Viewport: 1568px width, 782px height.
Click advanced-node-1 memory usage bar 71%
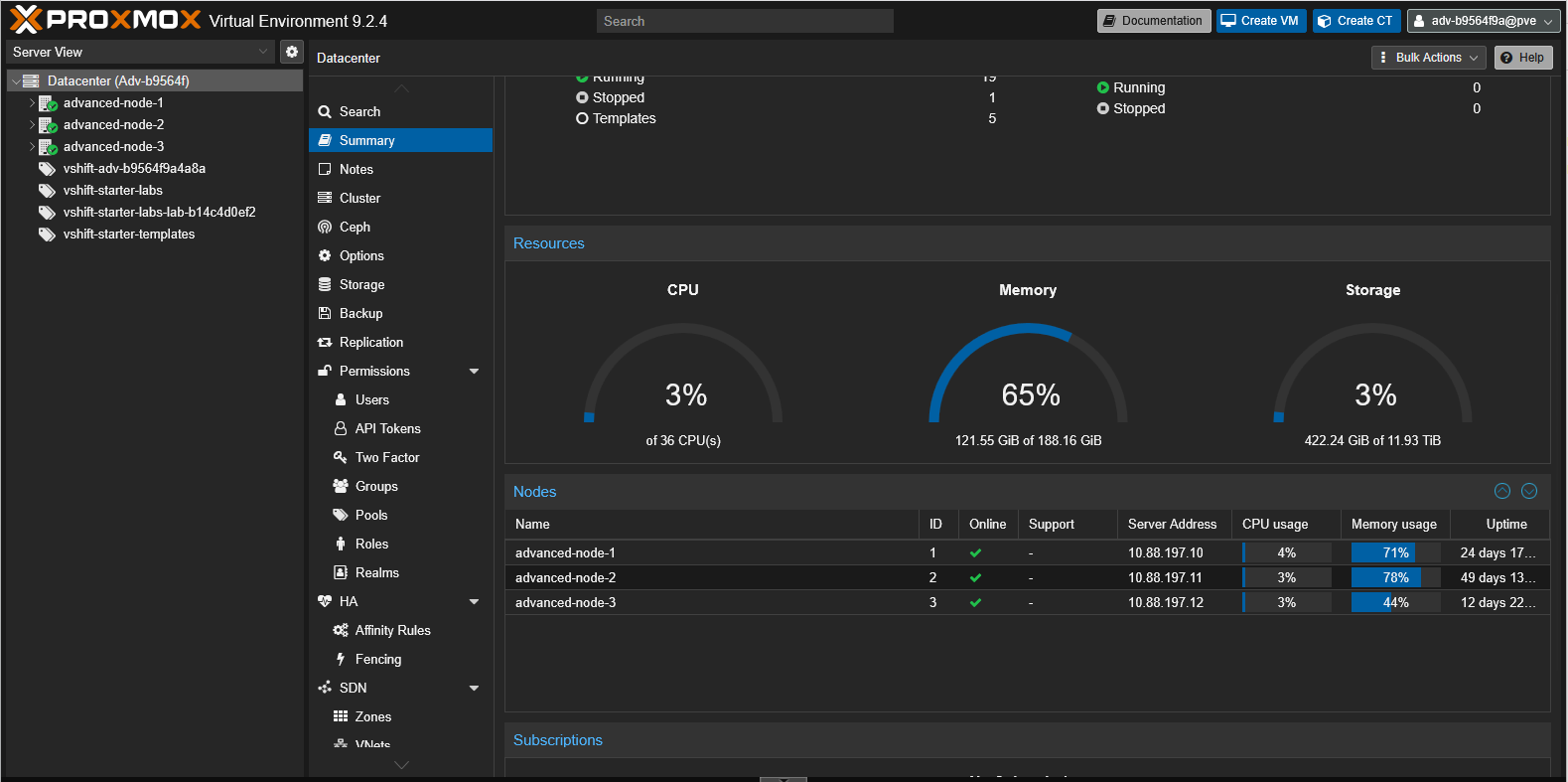click(x=1395, y=553)
